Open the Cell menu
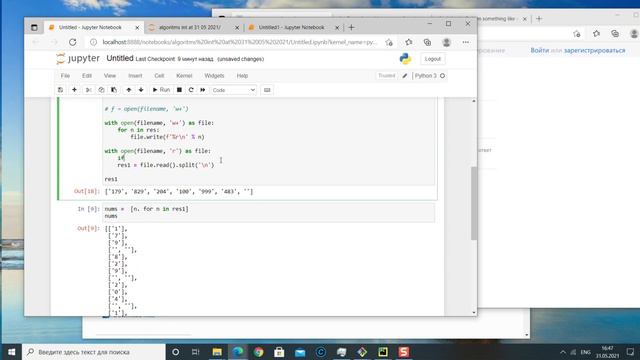The height and width of the screenshot is (360, 640). click(159, 76)
